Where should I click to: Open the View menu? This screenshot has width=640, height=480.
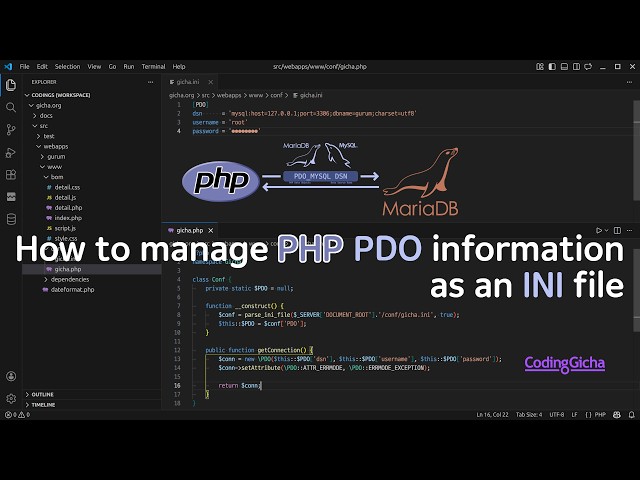[x=94, y=67]
